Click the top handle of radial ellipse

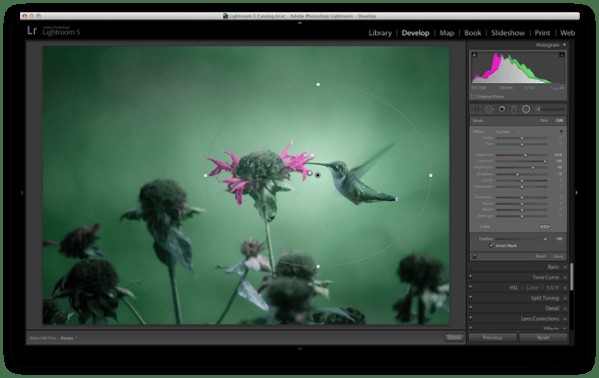[x=318, y=84]
